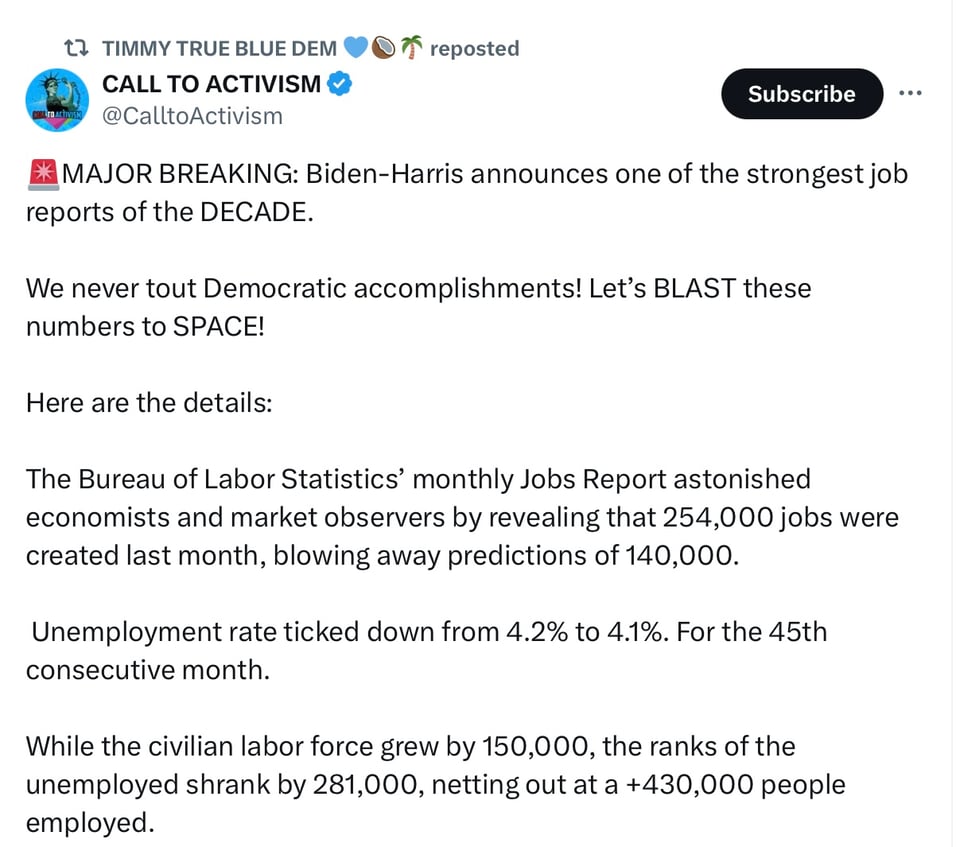The width and height of the screenshot is (960, 847).
Task: Open the Call to Activism profile avatar
Action: (59, 100)
